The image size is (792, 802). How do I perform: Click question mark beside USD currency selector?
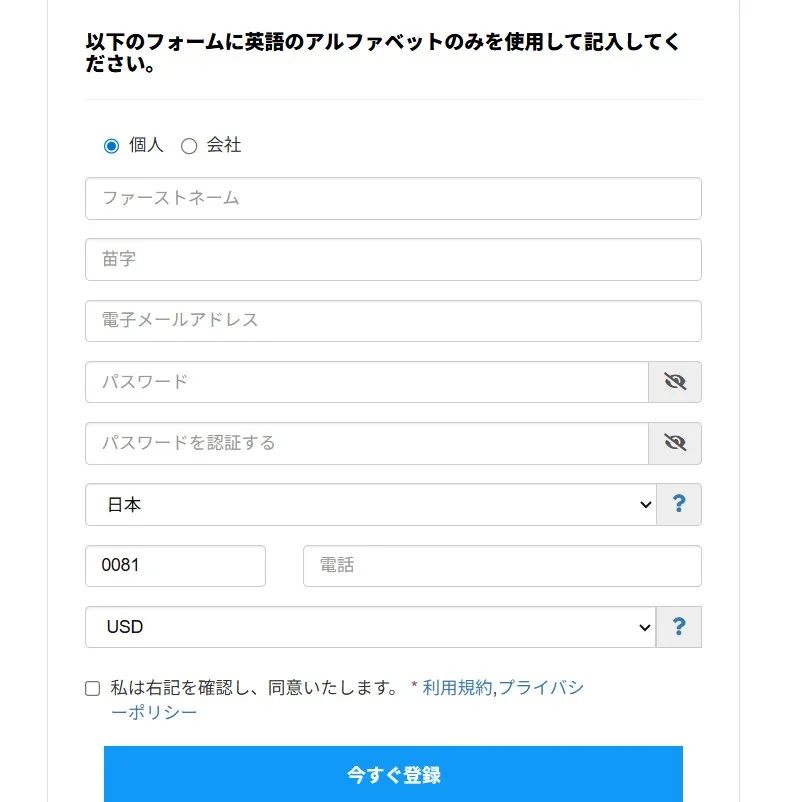pos(679,627)
